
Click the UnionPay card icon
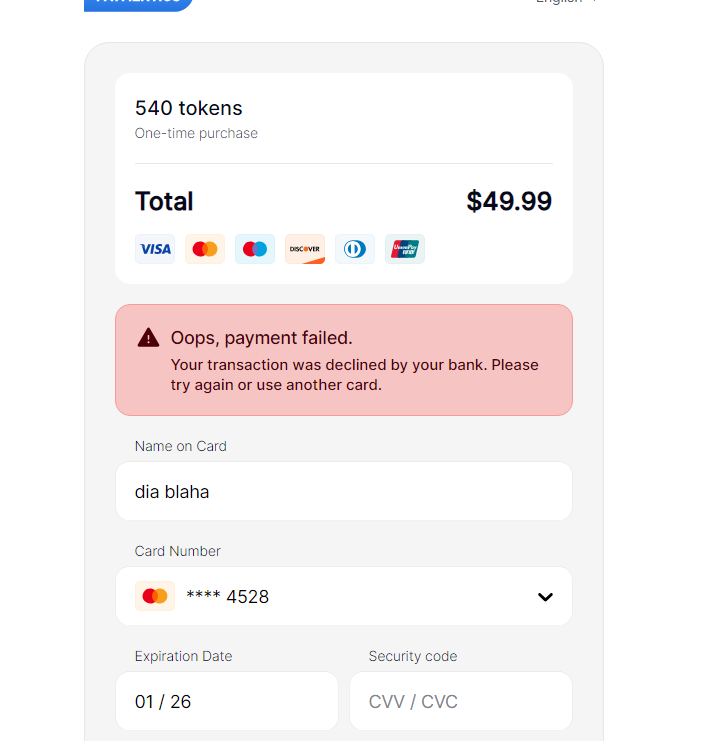click(x=405, y=249)
